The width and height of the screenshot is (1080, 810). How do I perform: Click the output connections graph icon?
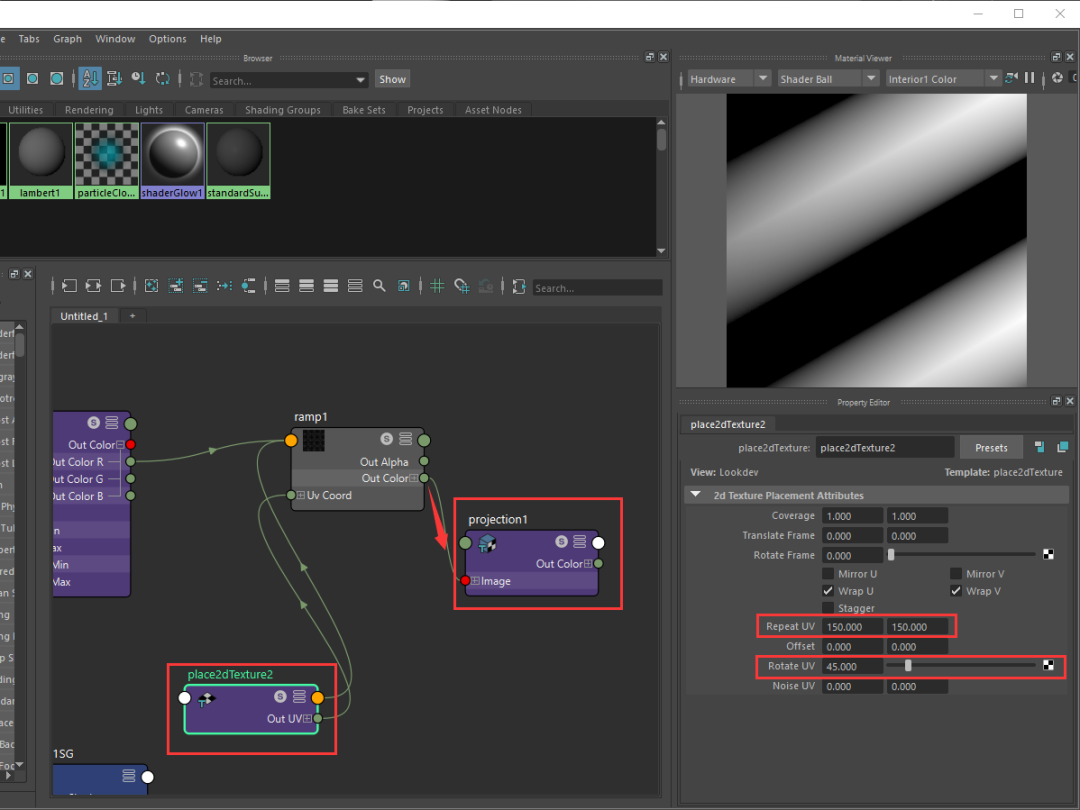pyautogui.click(x=118, y=285)
